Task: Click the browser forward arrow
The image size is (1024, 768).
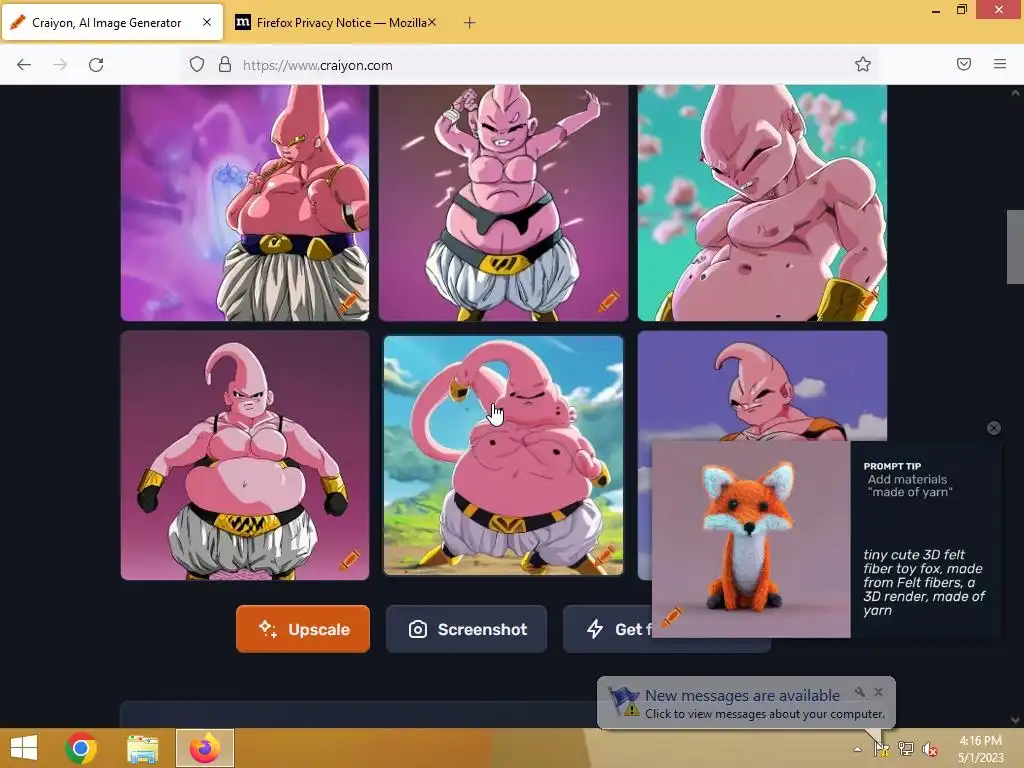Action: coord(60,65)
